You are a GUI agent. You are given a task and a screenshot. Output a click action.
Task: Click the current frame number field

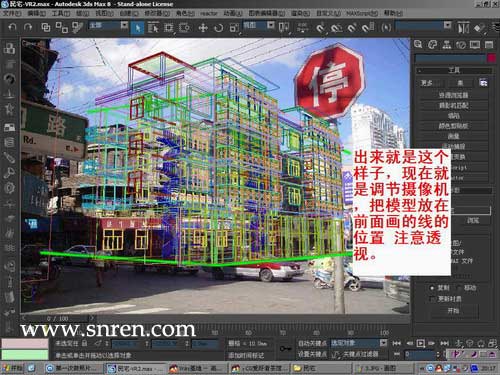[x=420, y=354]
